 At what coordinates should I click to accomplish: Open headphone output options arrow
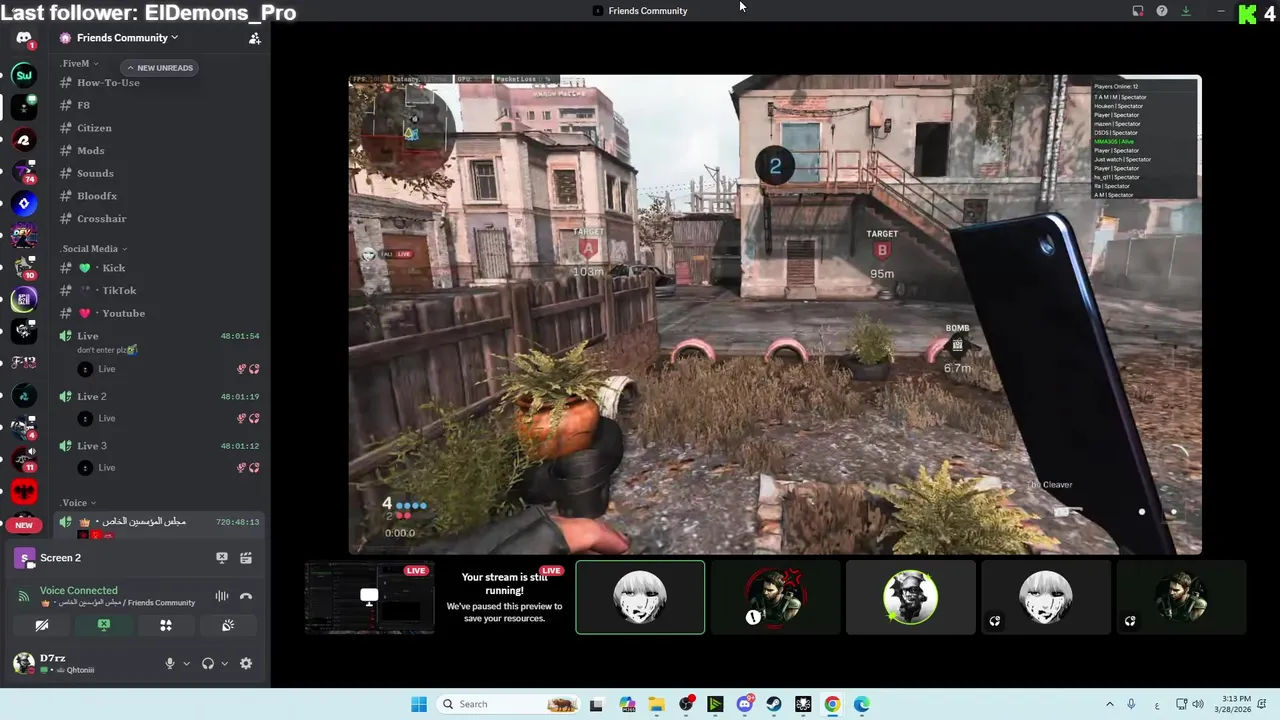point(224,664)
